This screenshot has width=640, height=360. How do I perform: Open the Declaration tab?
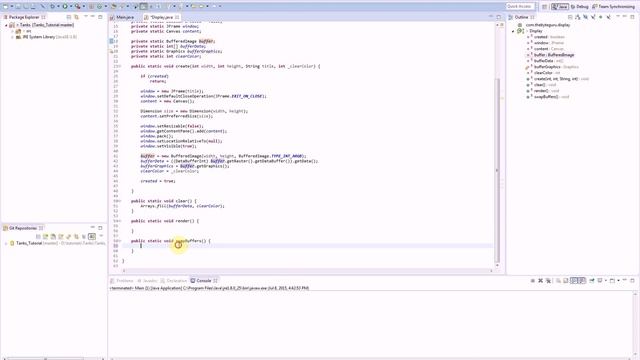click(x=174, y=281)
